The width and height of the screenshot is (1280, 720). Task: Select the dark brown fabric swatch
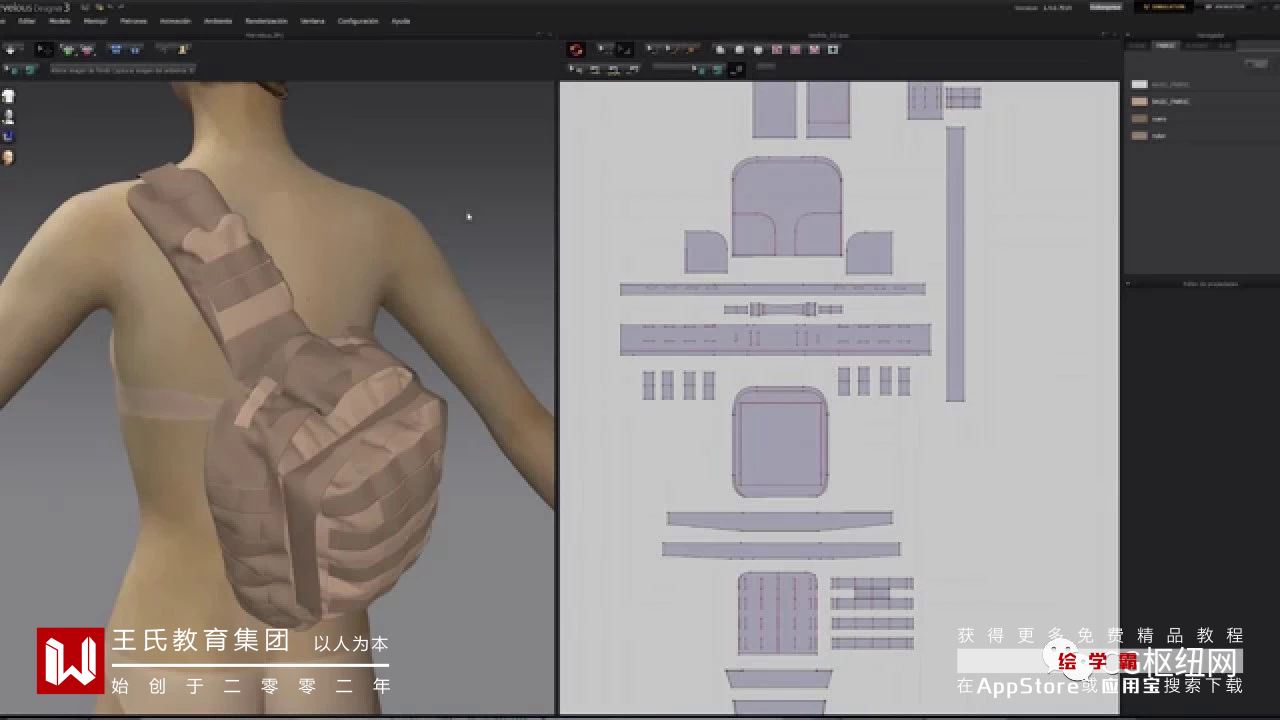point(1139,118)
